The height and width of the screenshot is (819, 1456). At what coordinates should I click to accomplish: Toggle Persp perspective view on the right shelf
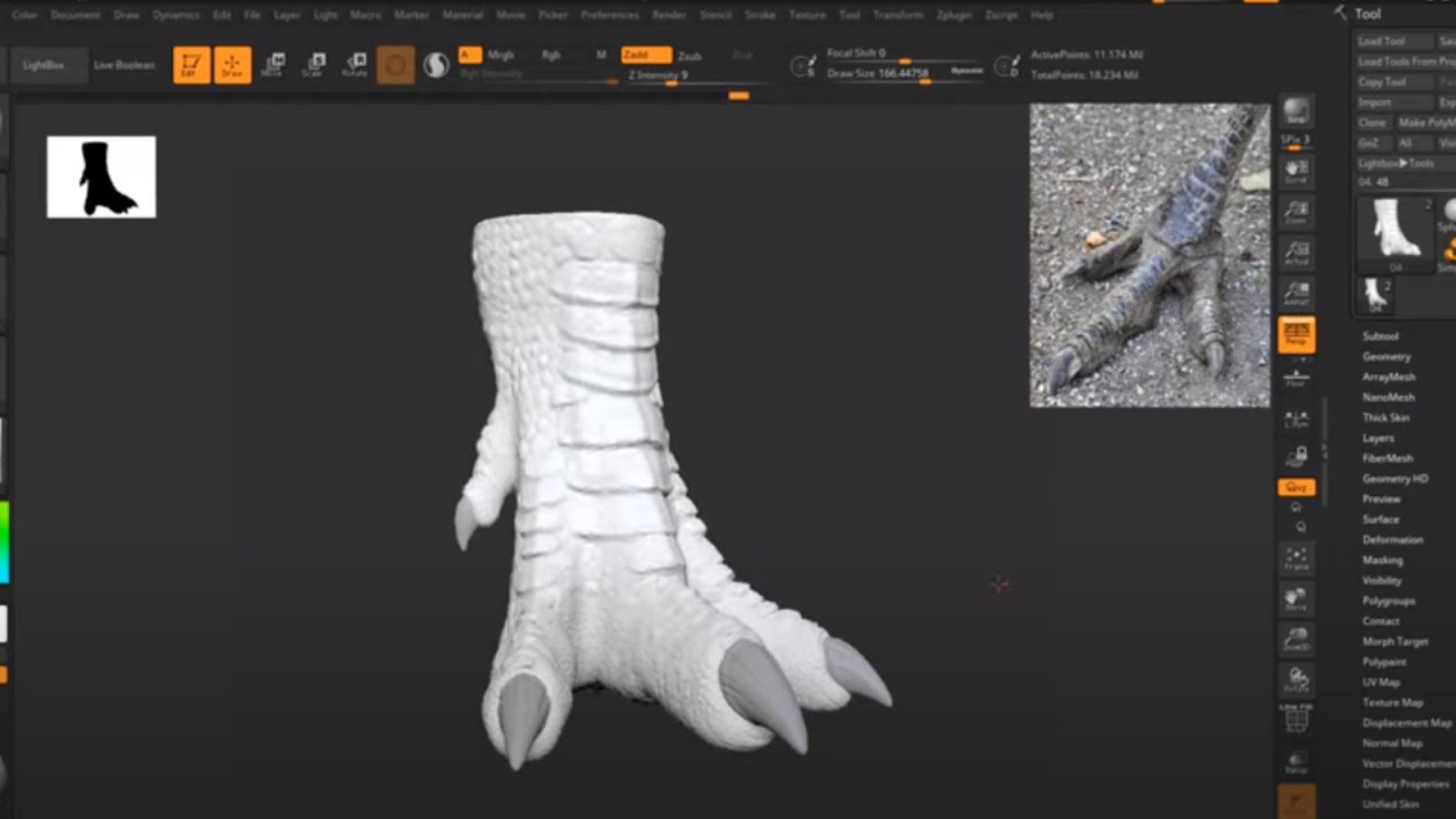(1297, 334)
